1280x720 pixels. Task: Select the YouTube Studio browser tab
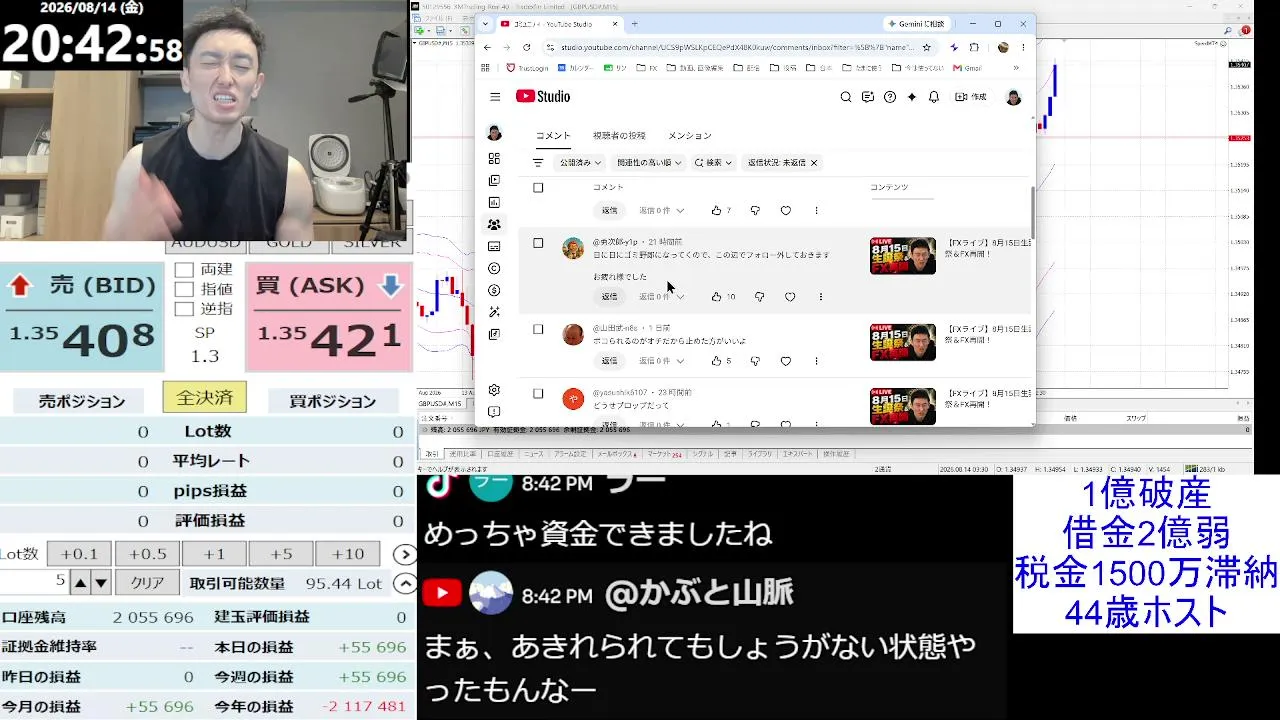click(x=558, y=23)
